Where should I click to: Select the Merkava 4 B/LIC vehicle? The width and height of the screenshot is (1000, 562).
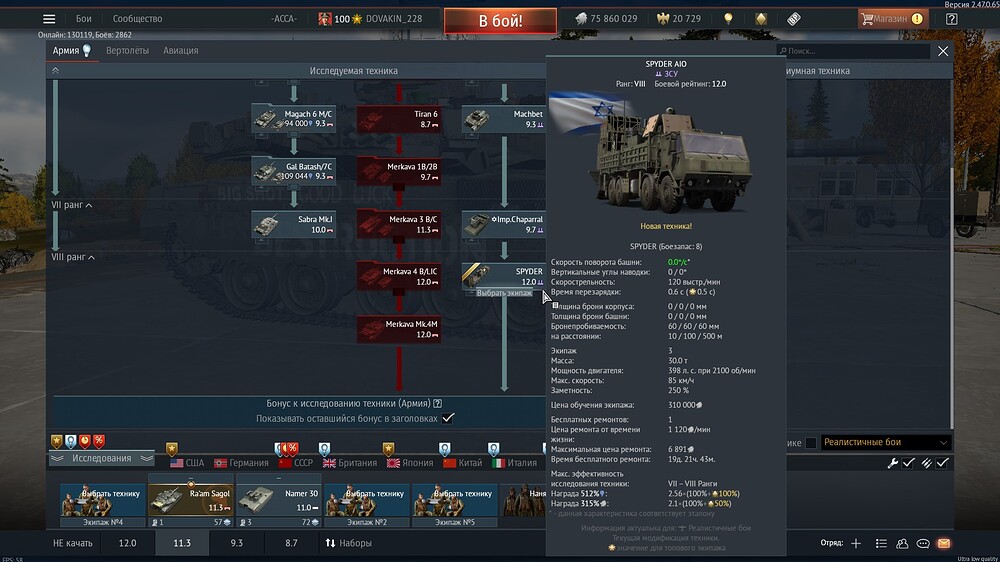click(399, 276)
